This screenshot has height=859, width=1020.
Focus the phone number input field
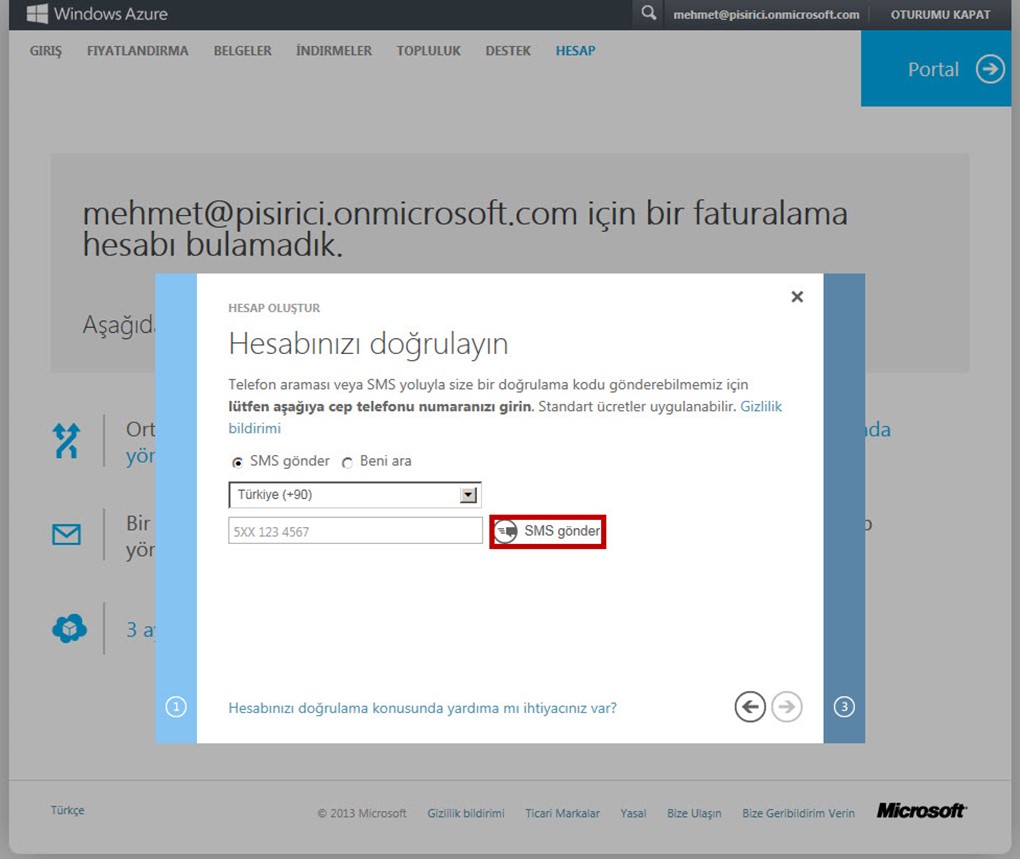(355, 531)
